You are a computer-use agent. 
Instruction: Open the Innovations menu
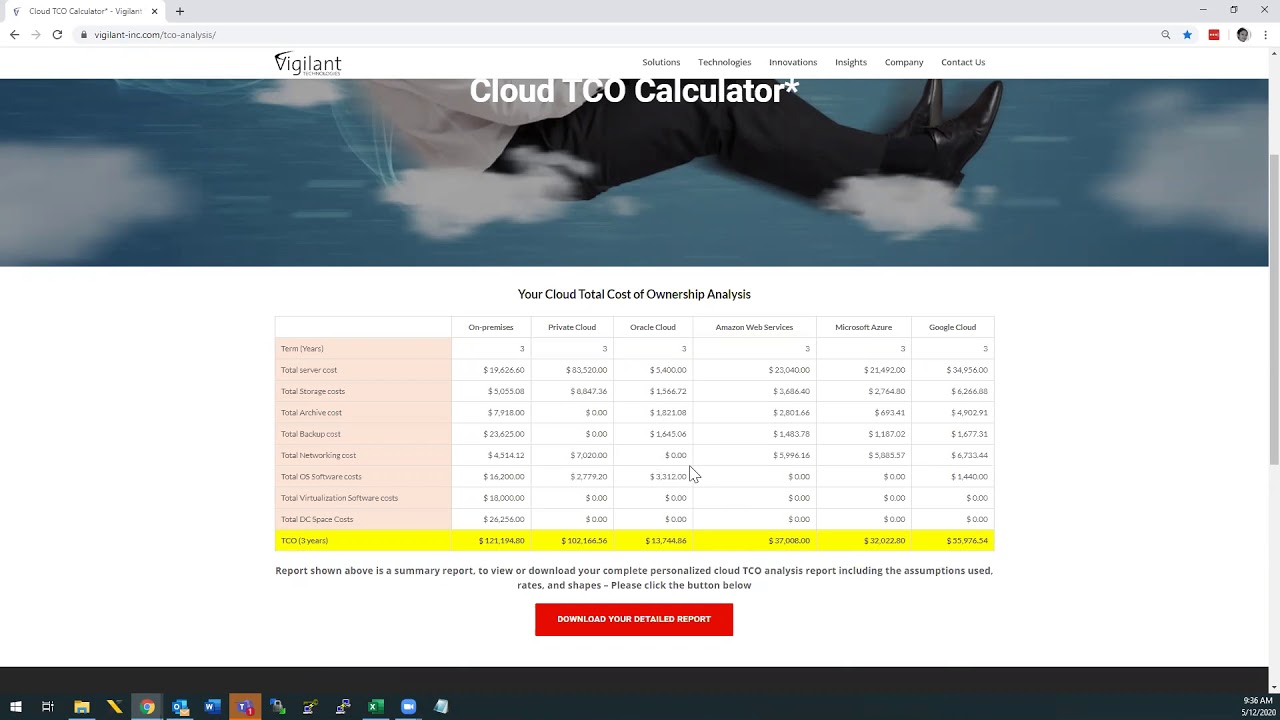click(x=793, y=62)
